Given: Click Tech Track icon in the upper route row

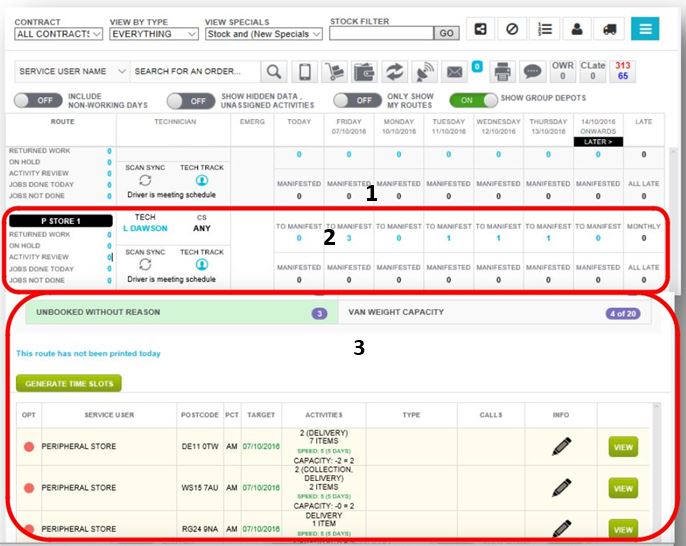Looking at the screenshot, I should coord(202,180).
